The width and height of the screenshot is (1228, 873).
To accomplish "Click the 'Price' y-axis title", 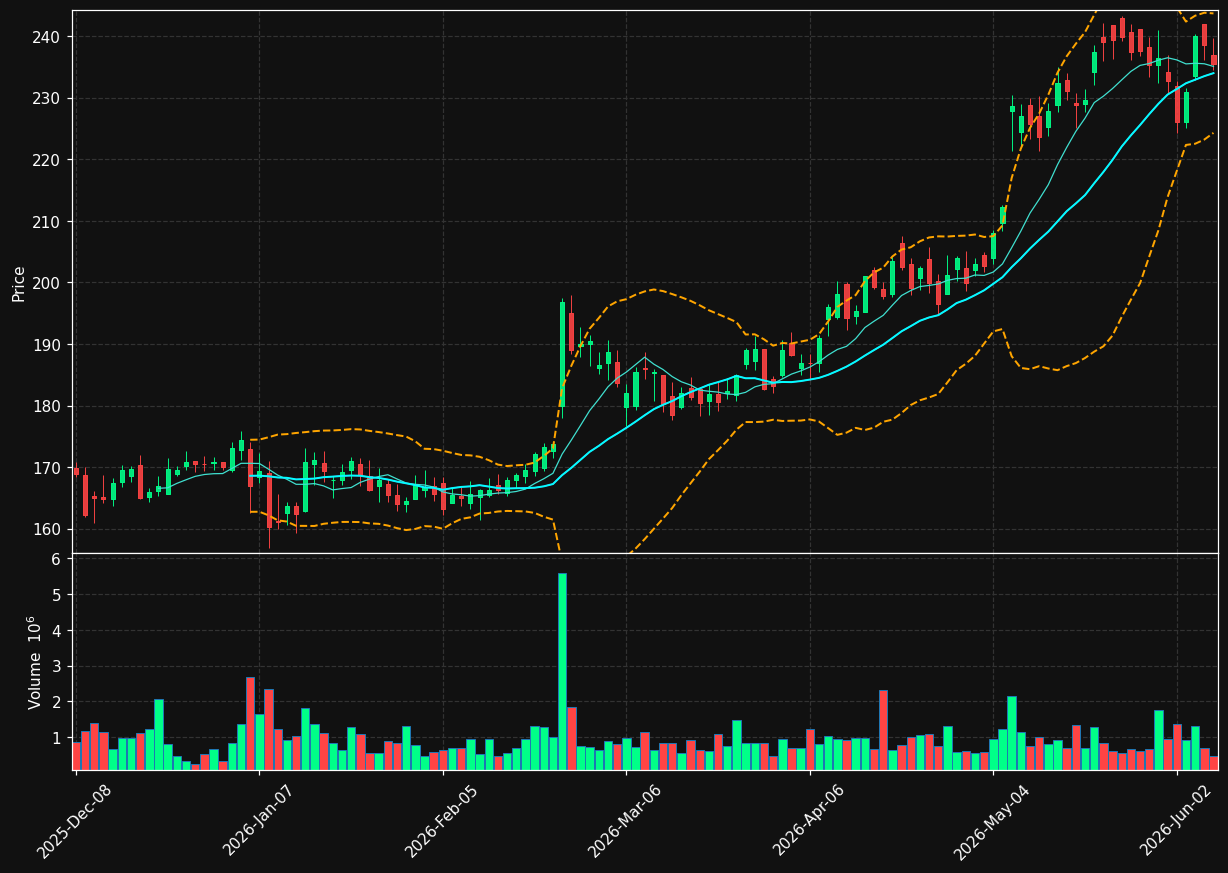I will point(19,283).
